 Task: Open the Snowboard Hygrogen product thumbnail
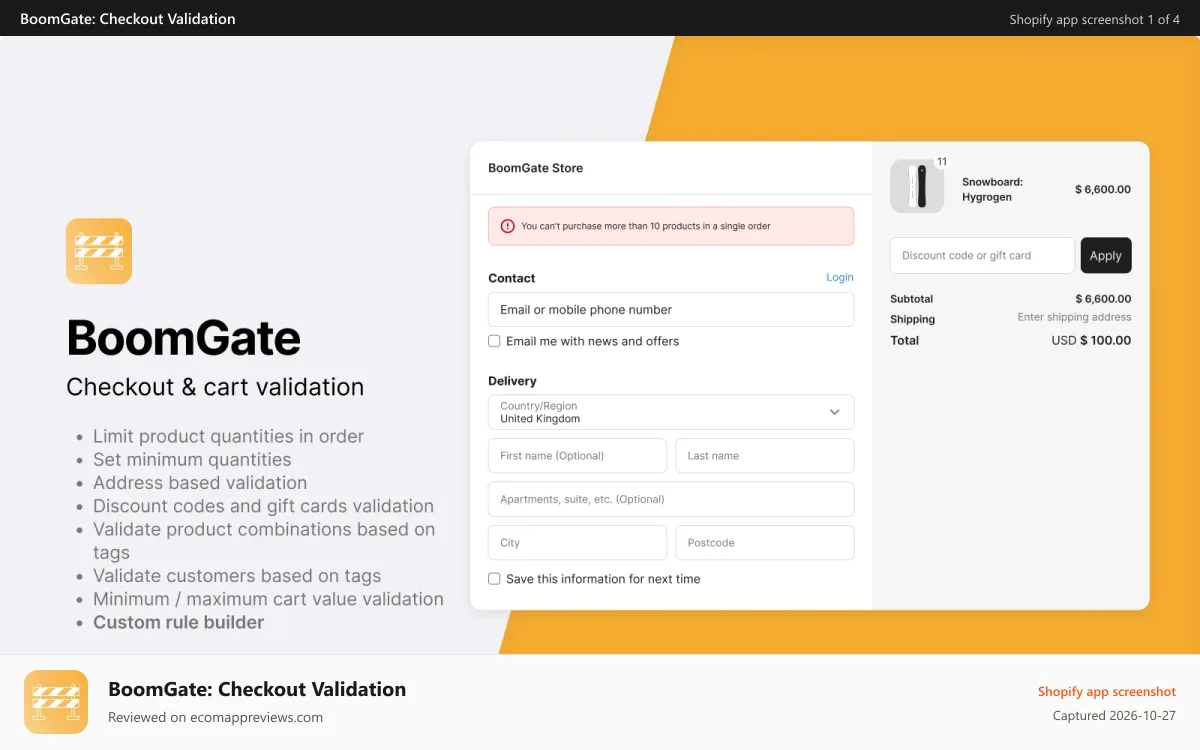pyautogui.click(x=917, y=187)
